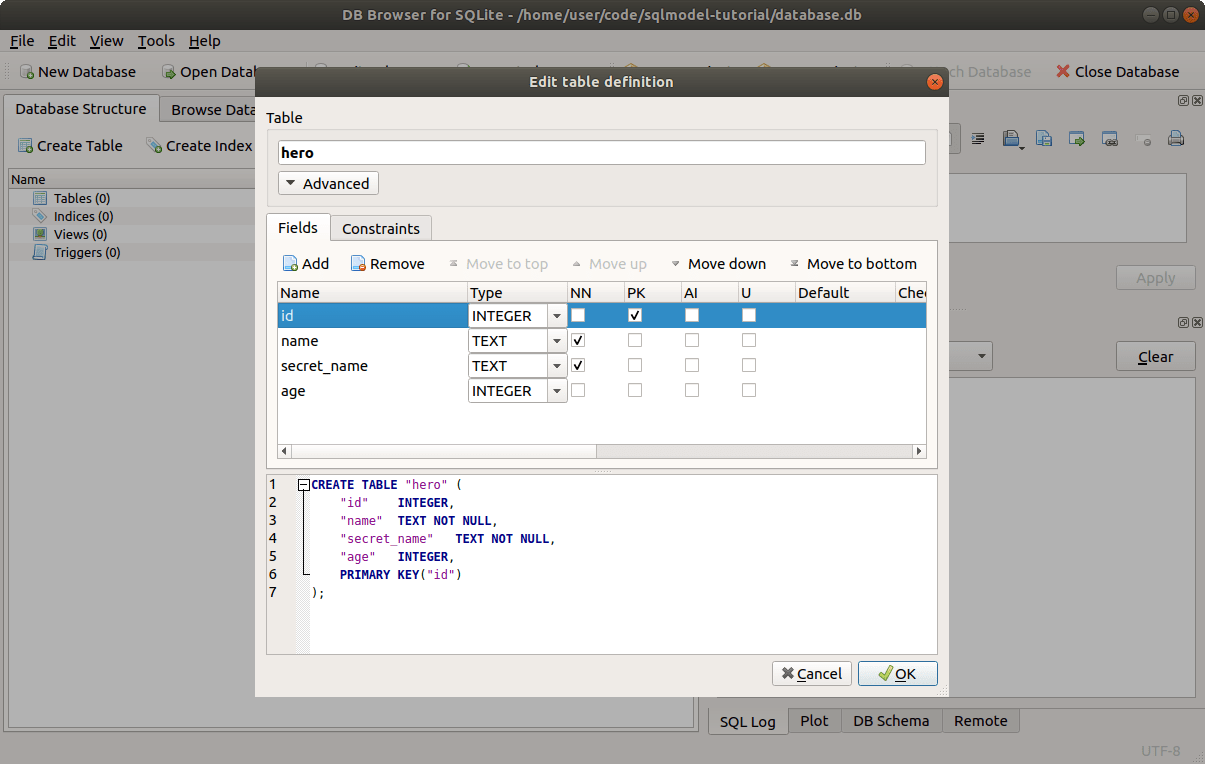Click inside the table name field

(x=601, y=152)
